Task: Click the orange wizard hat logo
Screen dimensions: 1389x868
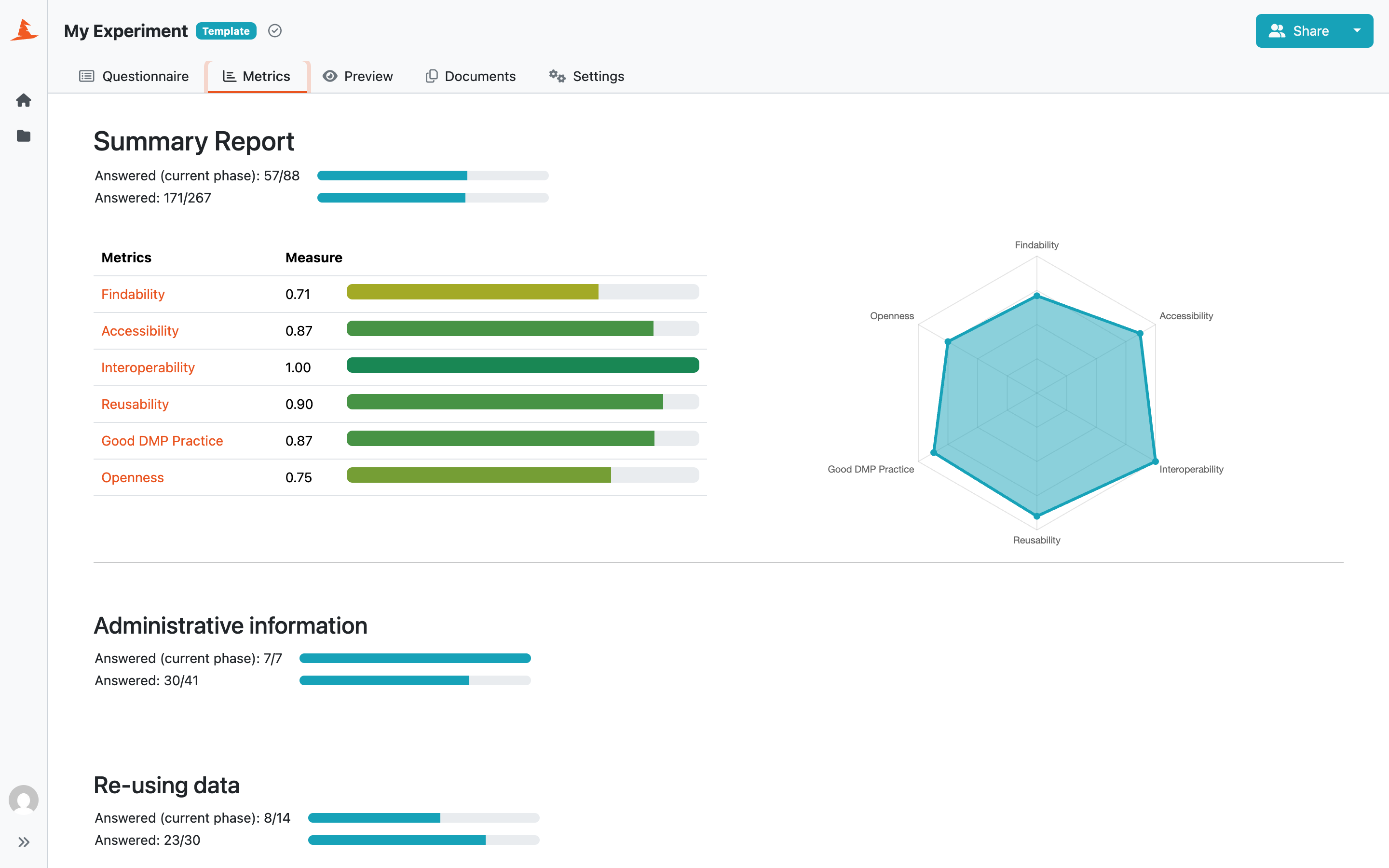Action: [24, 30]
